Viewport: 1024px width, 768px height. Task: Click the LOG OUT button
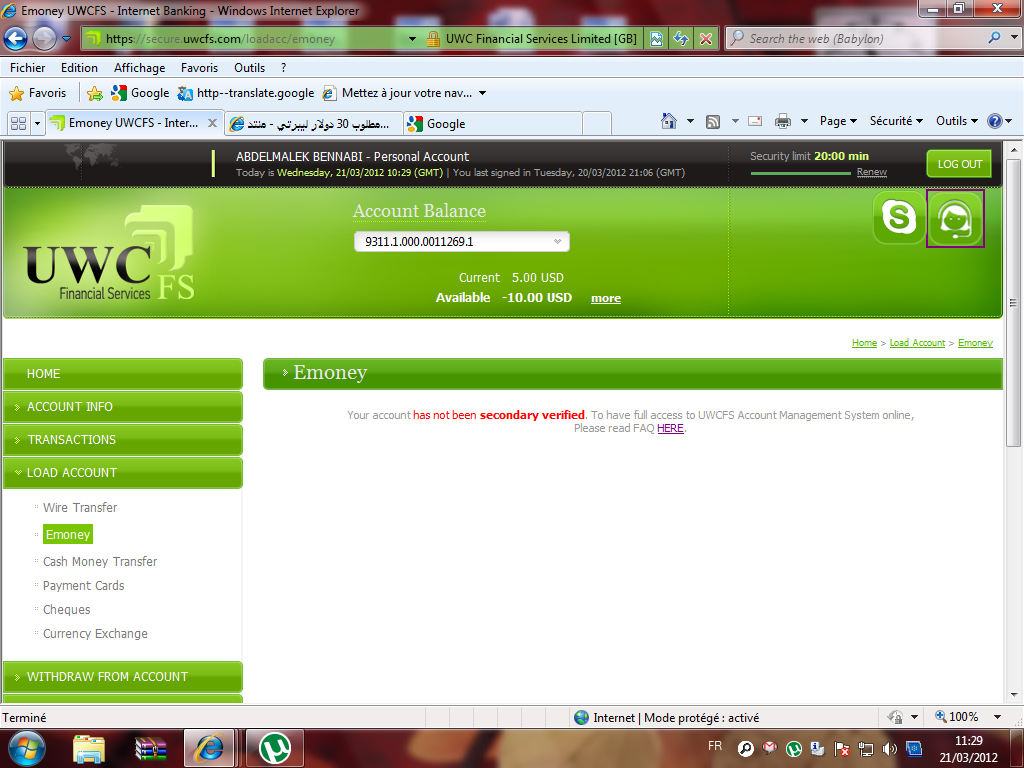click(959, 164)
